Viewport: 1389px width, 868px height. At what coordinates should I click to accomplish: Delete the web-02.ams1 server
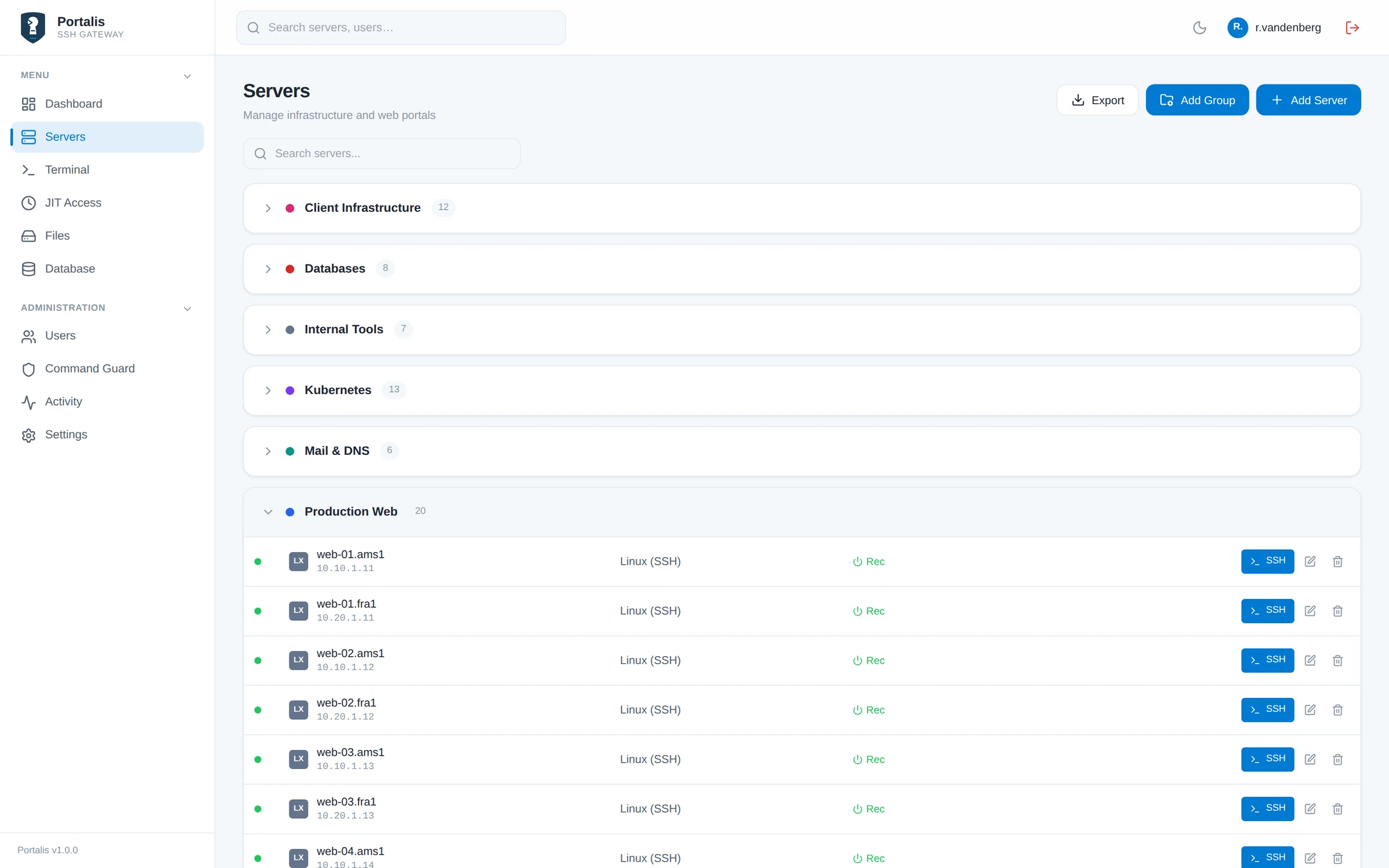click(x=1337, y=660)
